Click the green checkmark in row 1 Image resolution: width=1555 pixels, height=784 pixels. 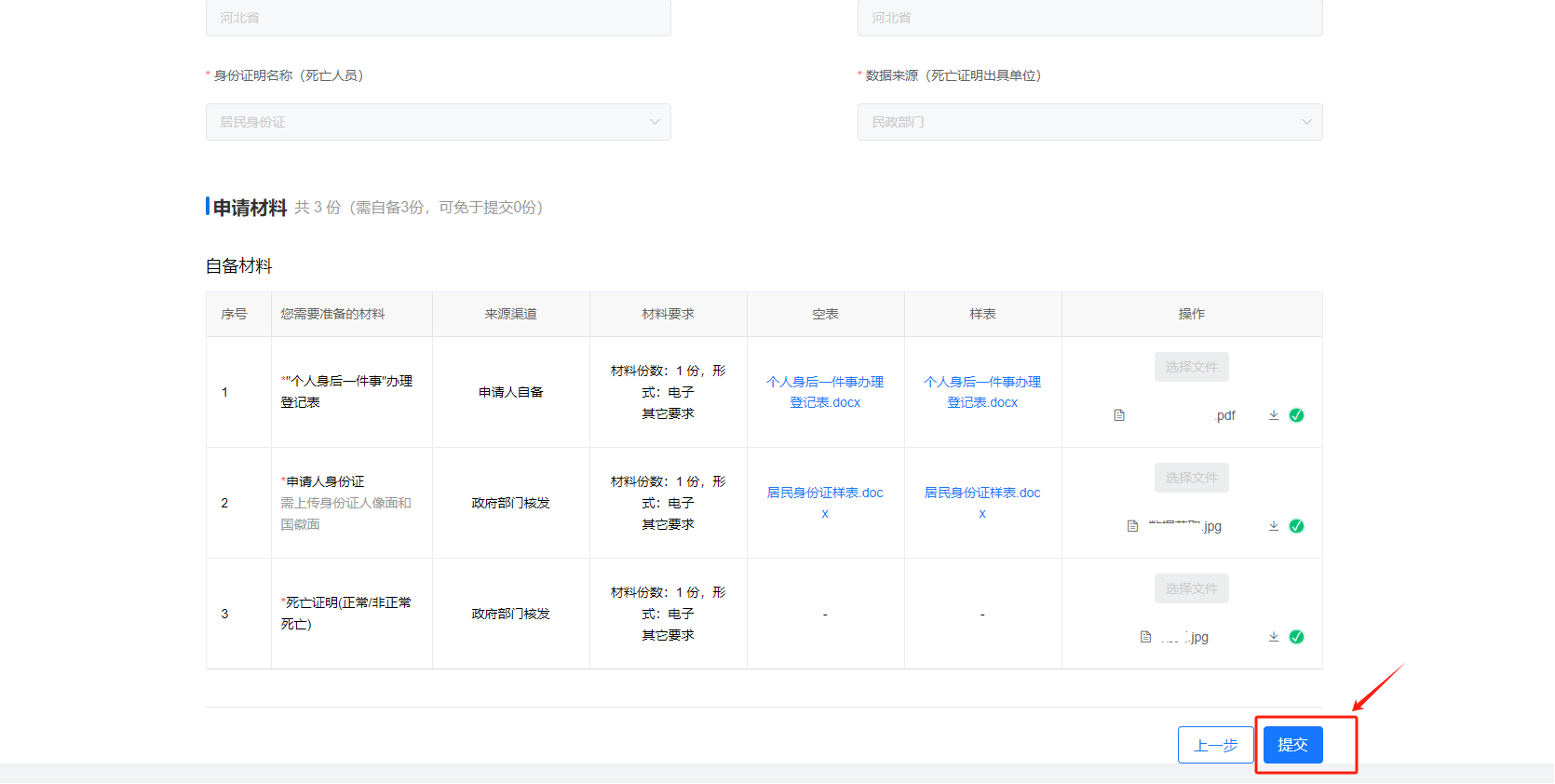tap(1296, 415)
